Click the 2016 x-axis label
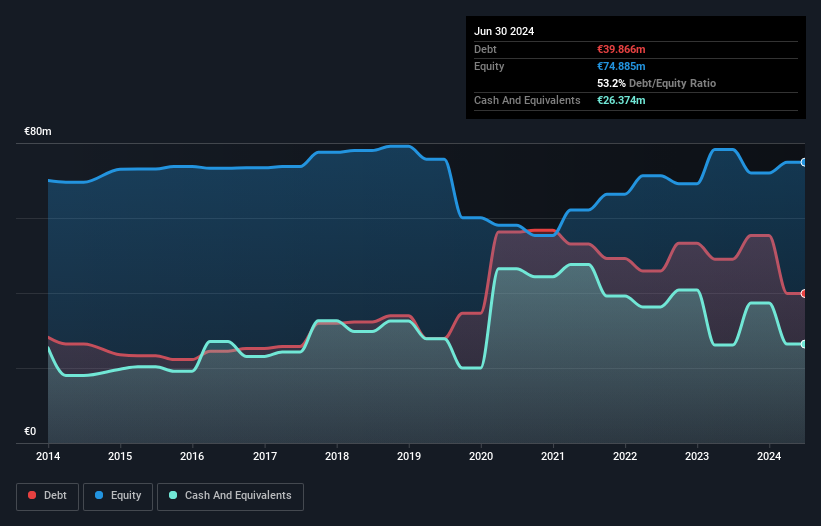The height and width of the screenshot is (526, 821). pyautogui.click(x=192, y=456)
